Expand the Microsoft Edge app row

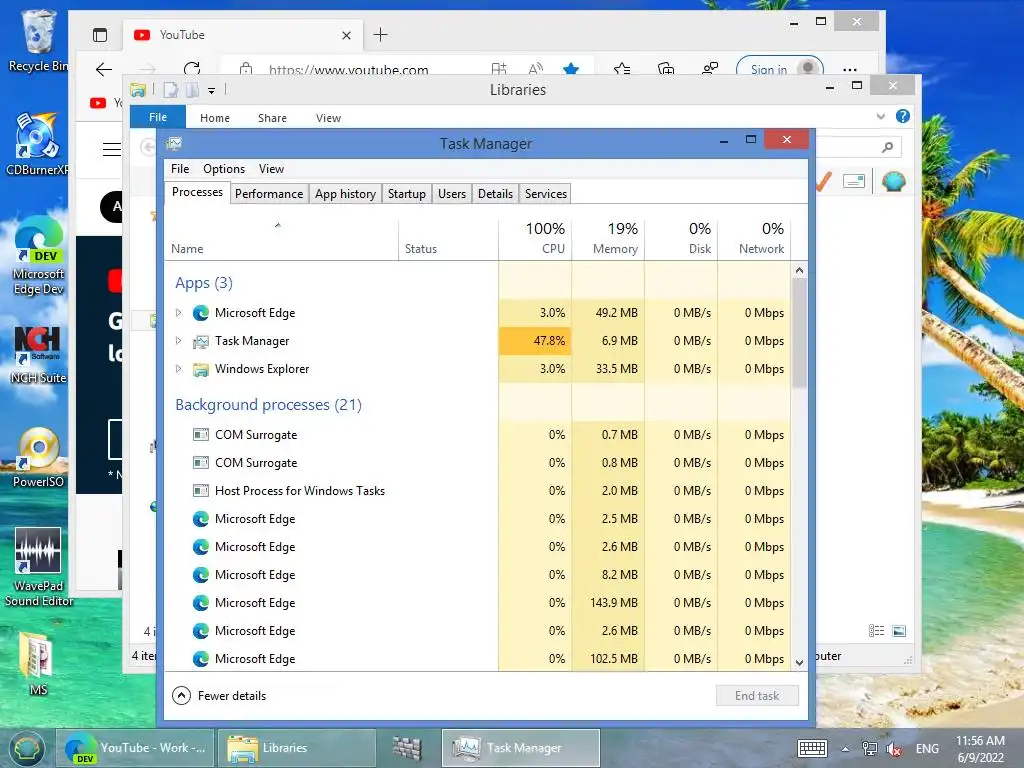click(x=178, y=313)
